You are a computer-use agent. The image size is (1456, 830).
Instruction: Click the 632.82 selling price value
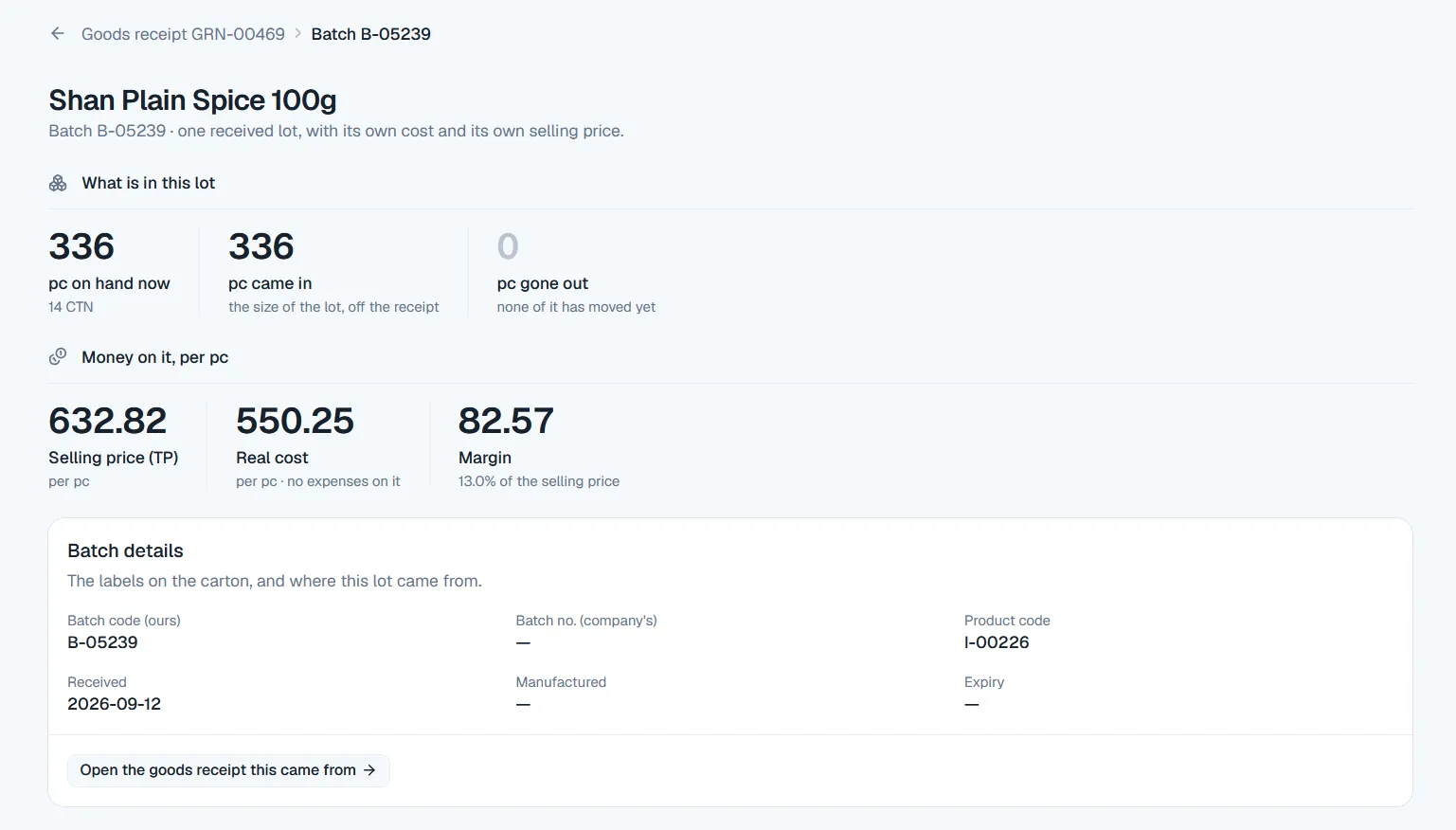(108, 421)
